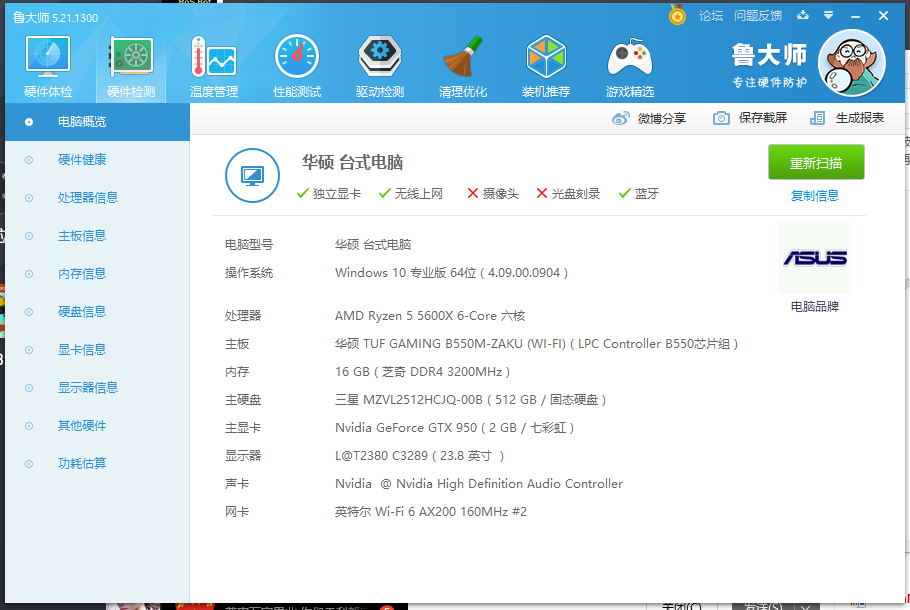This screenshot has height=610, width=910.
Task: Go to 装机推荐 recommended software
Action: coord(546,66)
